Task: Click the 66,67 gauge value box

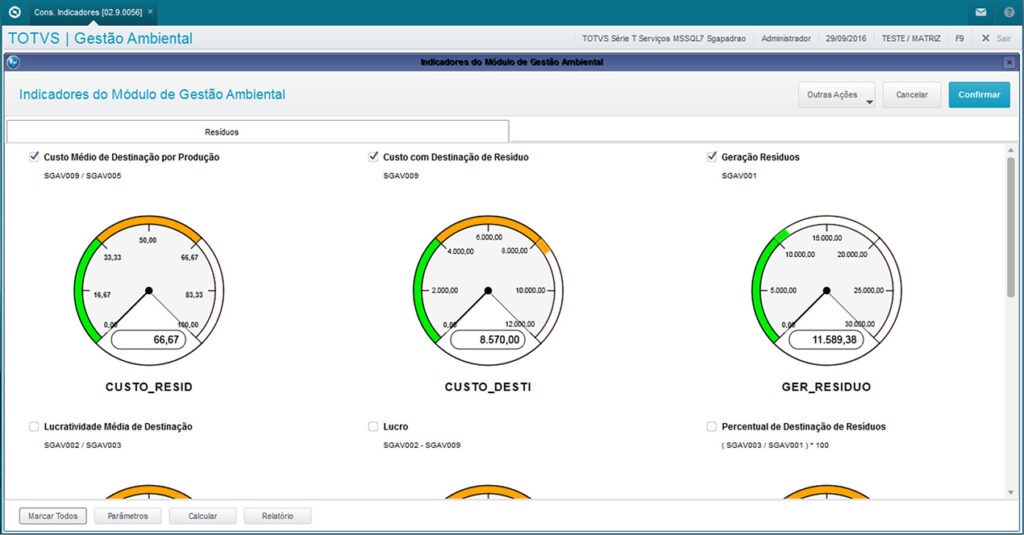Action: [149, 340]
